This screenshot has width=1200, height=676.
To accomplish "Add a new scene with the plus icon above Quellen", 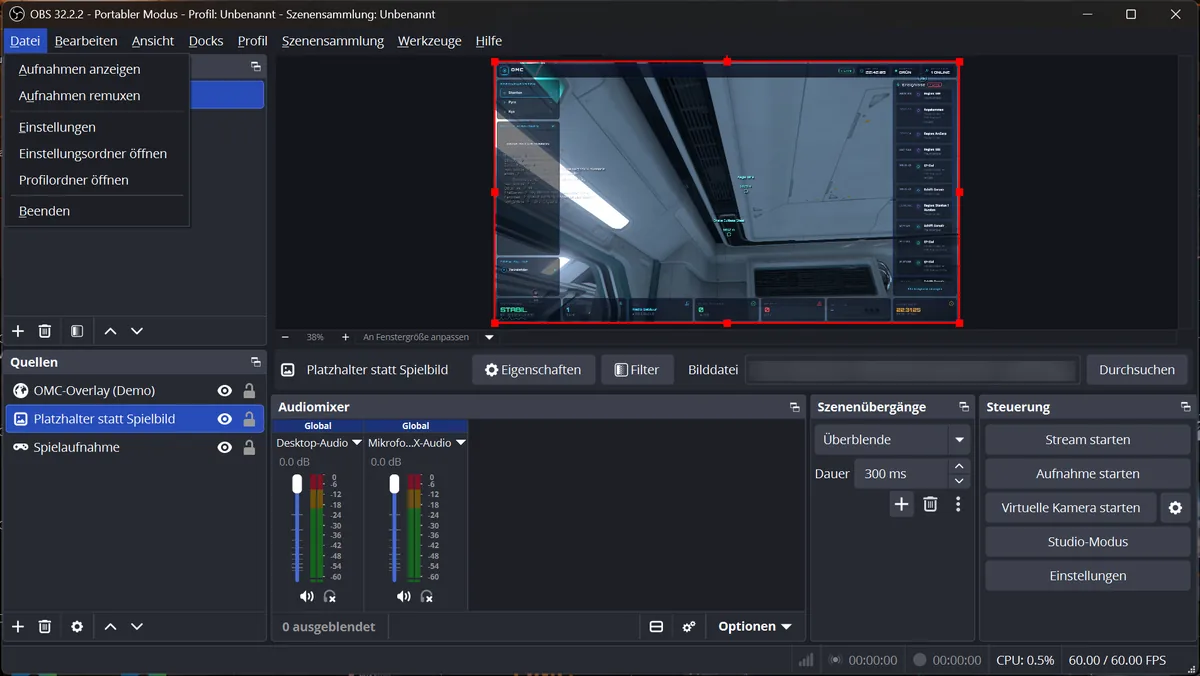I will [18, 331].
